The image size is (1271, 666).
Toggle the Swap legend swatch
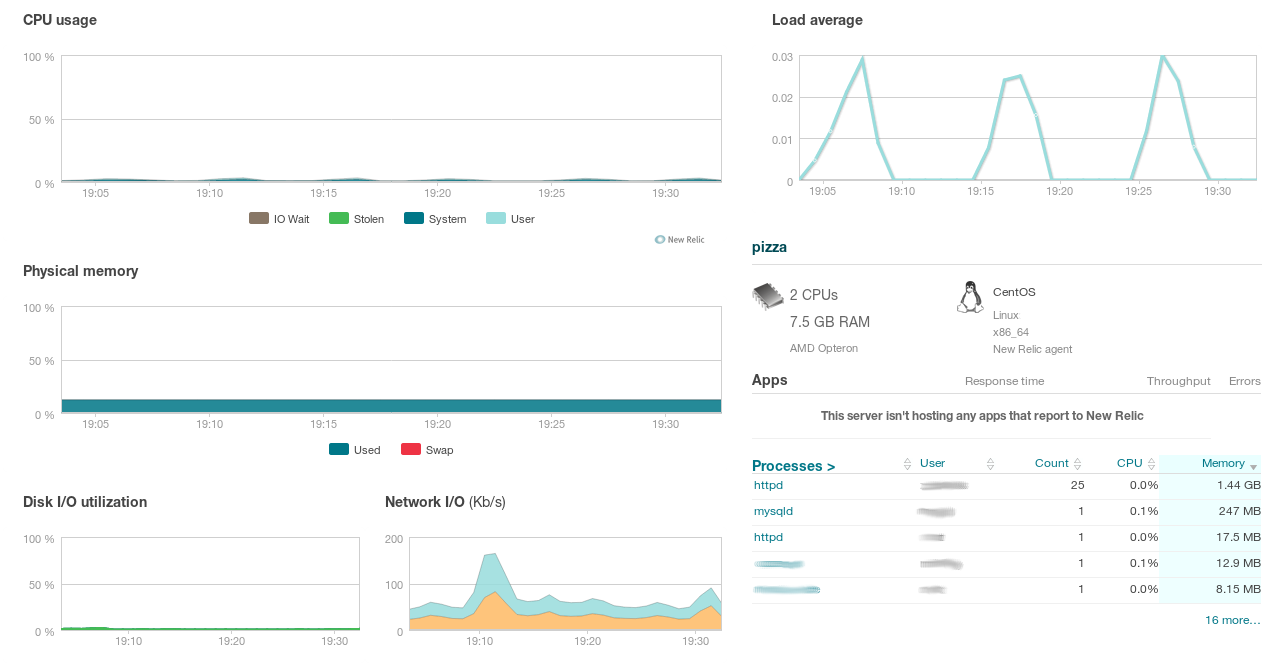410,449
